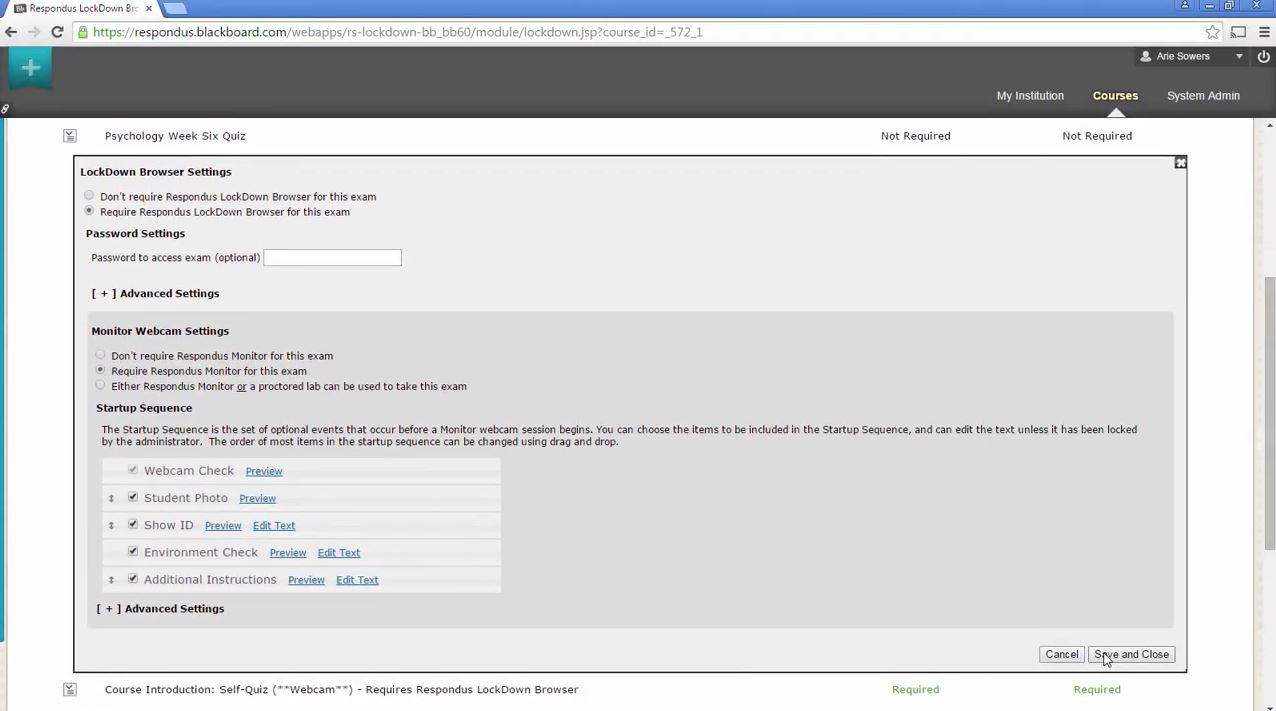1276x711 pixels.
Task: Open the System Admin tab
Action: point(1203,95)
